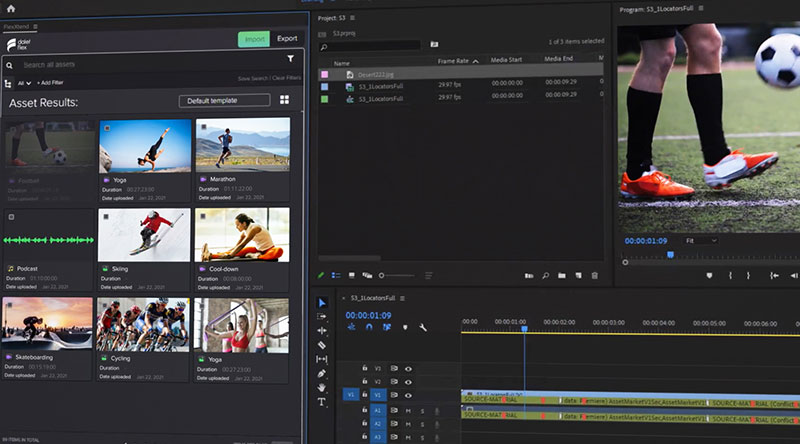The width and height of the screenshot is (800, 444).
Task: Toggle V1 track output eye
Action: click(408, 395)
